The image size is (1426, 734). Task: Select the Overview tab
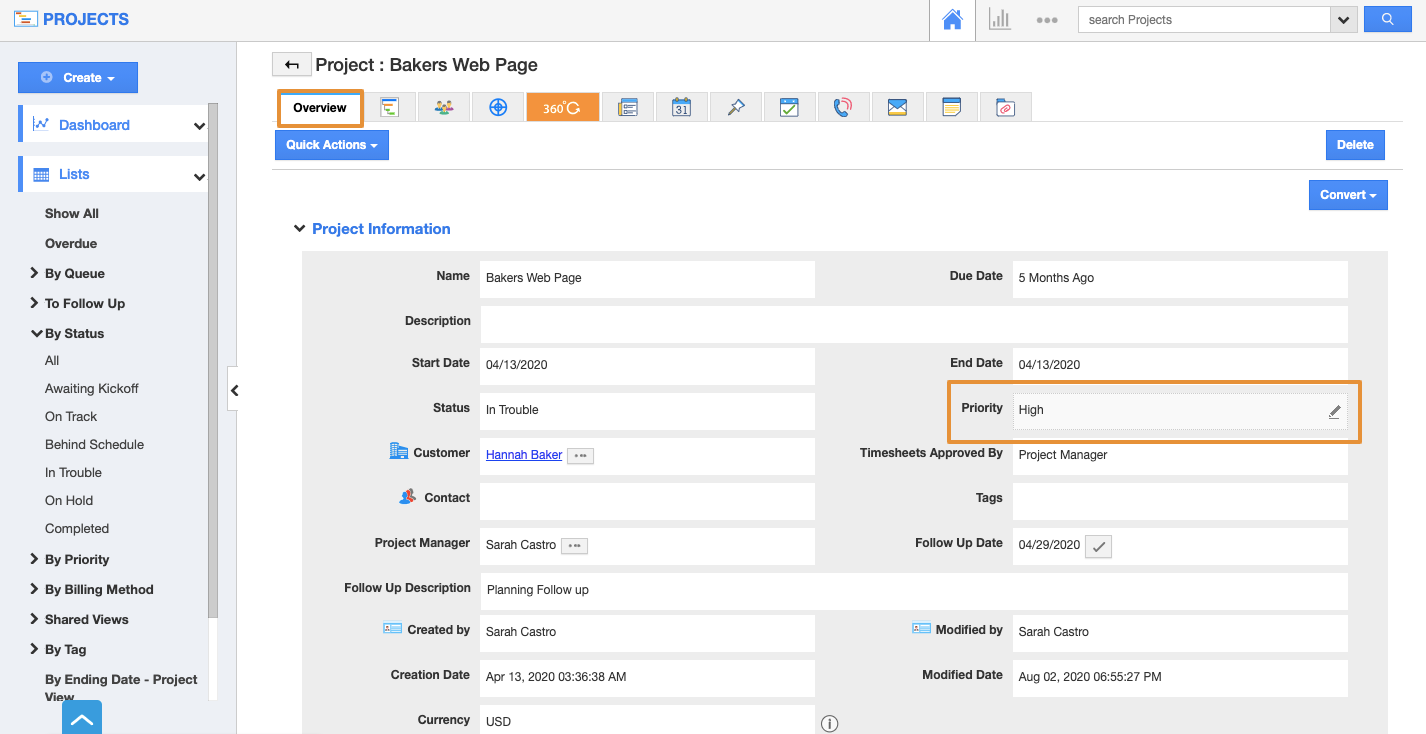(x=320, y=108)
